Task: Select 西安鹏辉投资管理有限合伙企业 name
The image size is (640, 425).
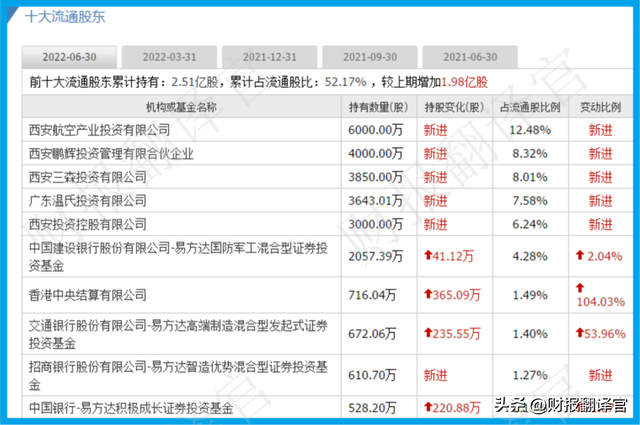Action: [111, 154]
